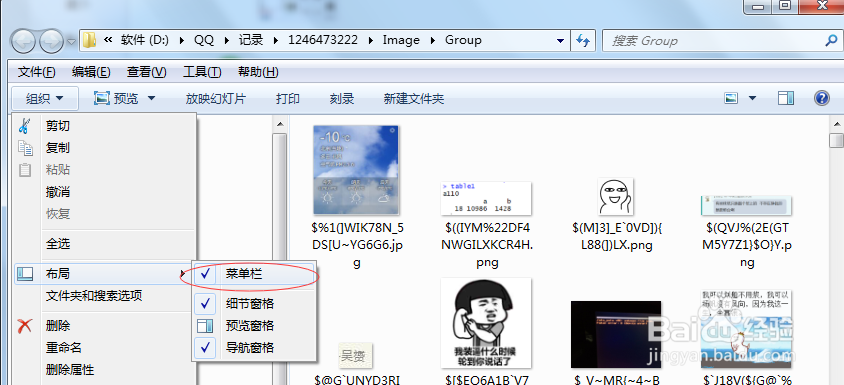Select file name $(QVJ%(2E(GTM5Y7Z1}$O}Y.png
844x385 pixels.
pos(747,245)
